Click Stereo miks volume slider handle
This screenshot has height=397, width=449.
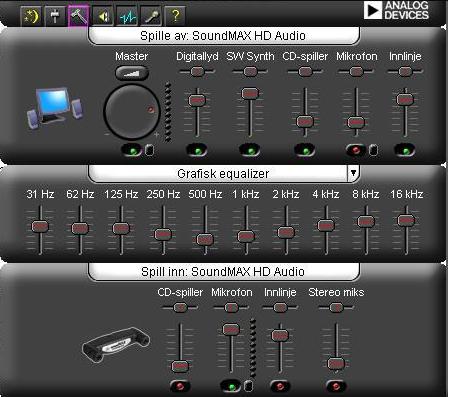tap(336, 363)
